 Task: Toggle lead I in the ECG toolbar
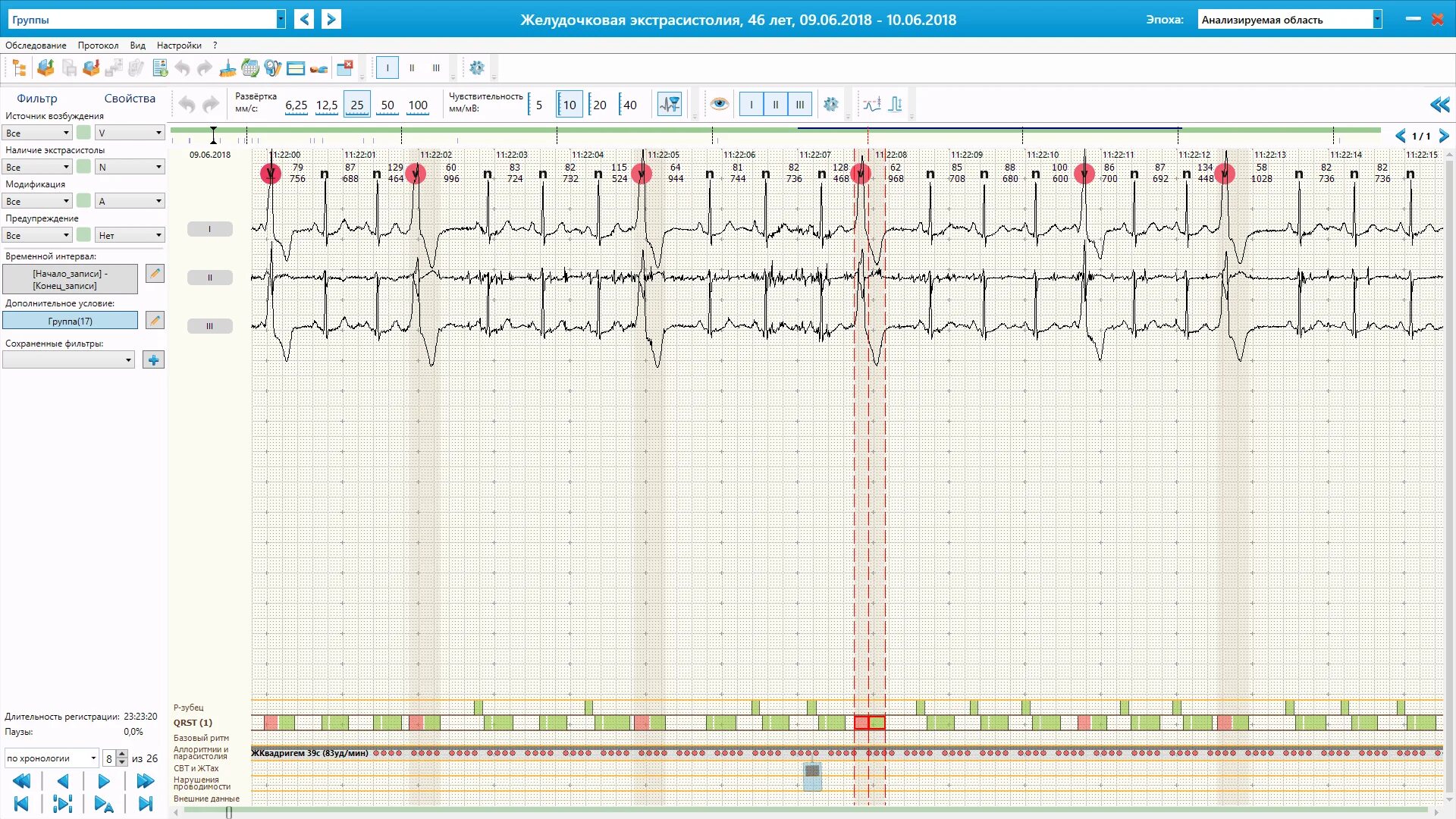coord(752,105)
